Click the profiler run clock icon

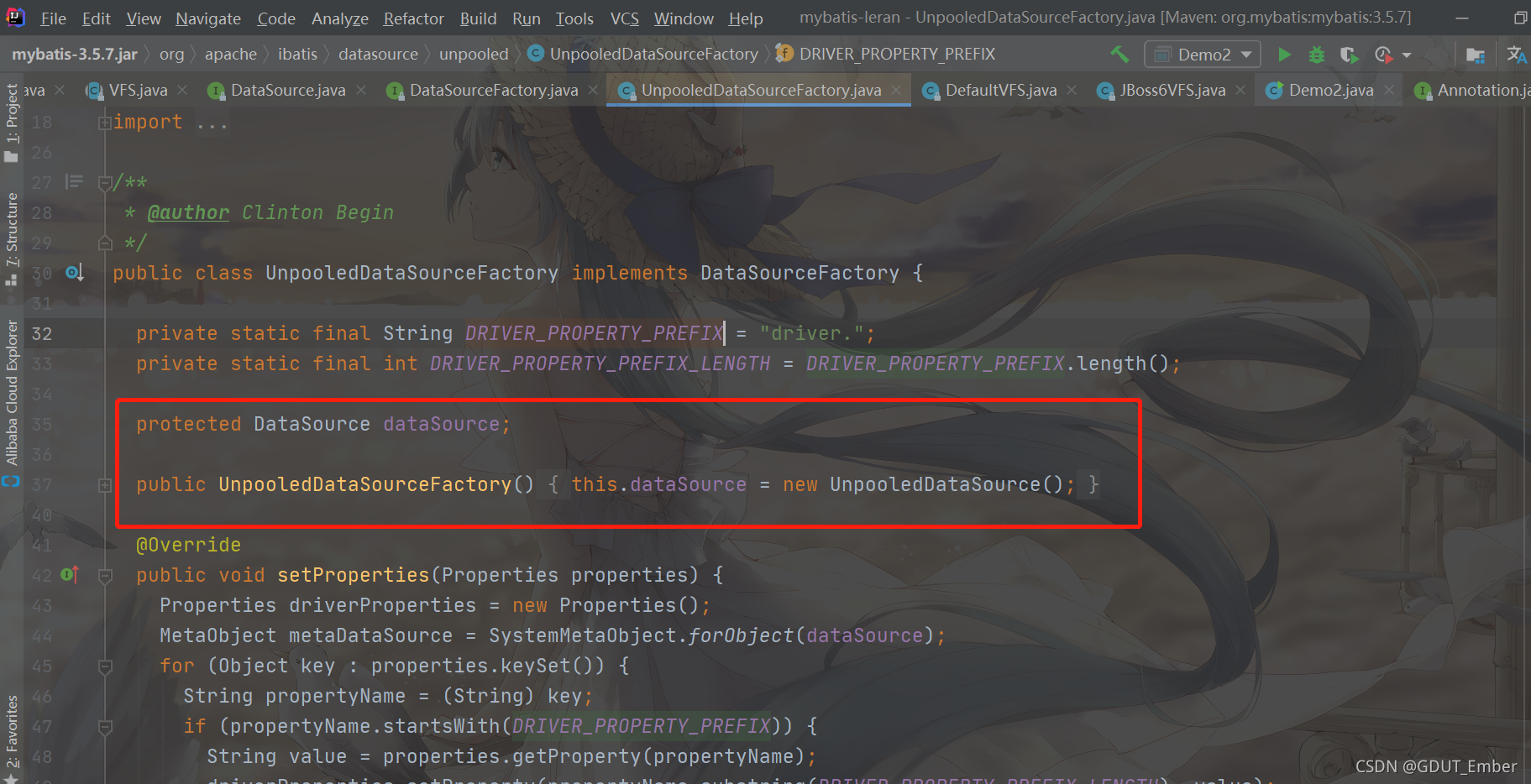[1383, 55]
